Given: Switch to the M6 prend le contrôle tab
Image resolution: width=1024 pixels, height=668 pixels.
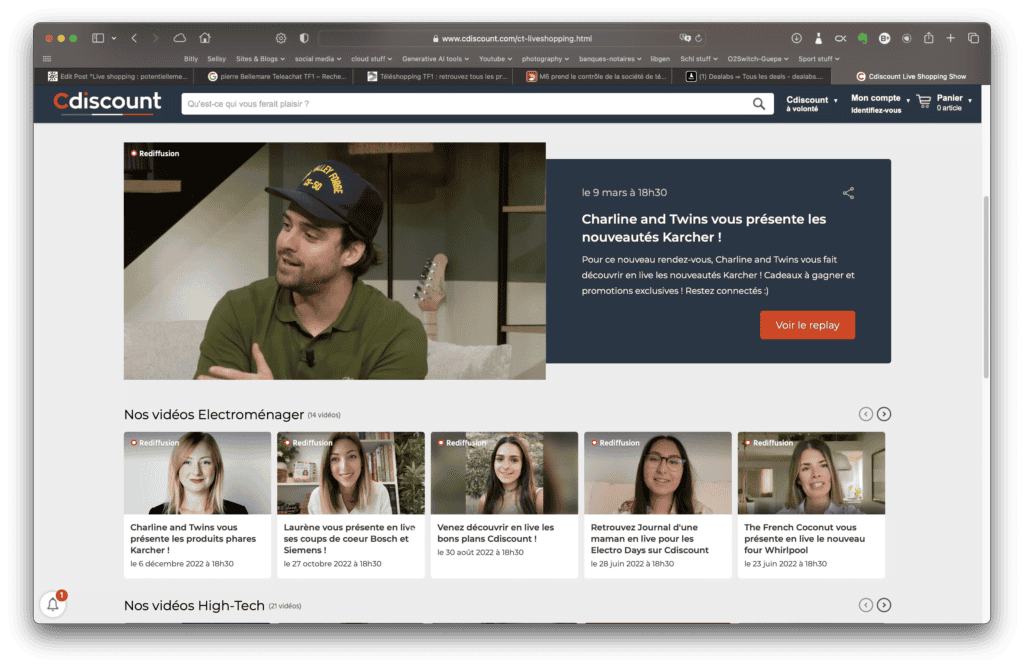Looking at the screenshot, I should [x=597, y=76].
